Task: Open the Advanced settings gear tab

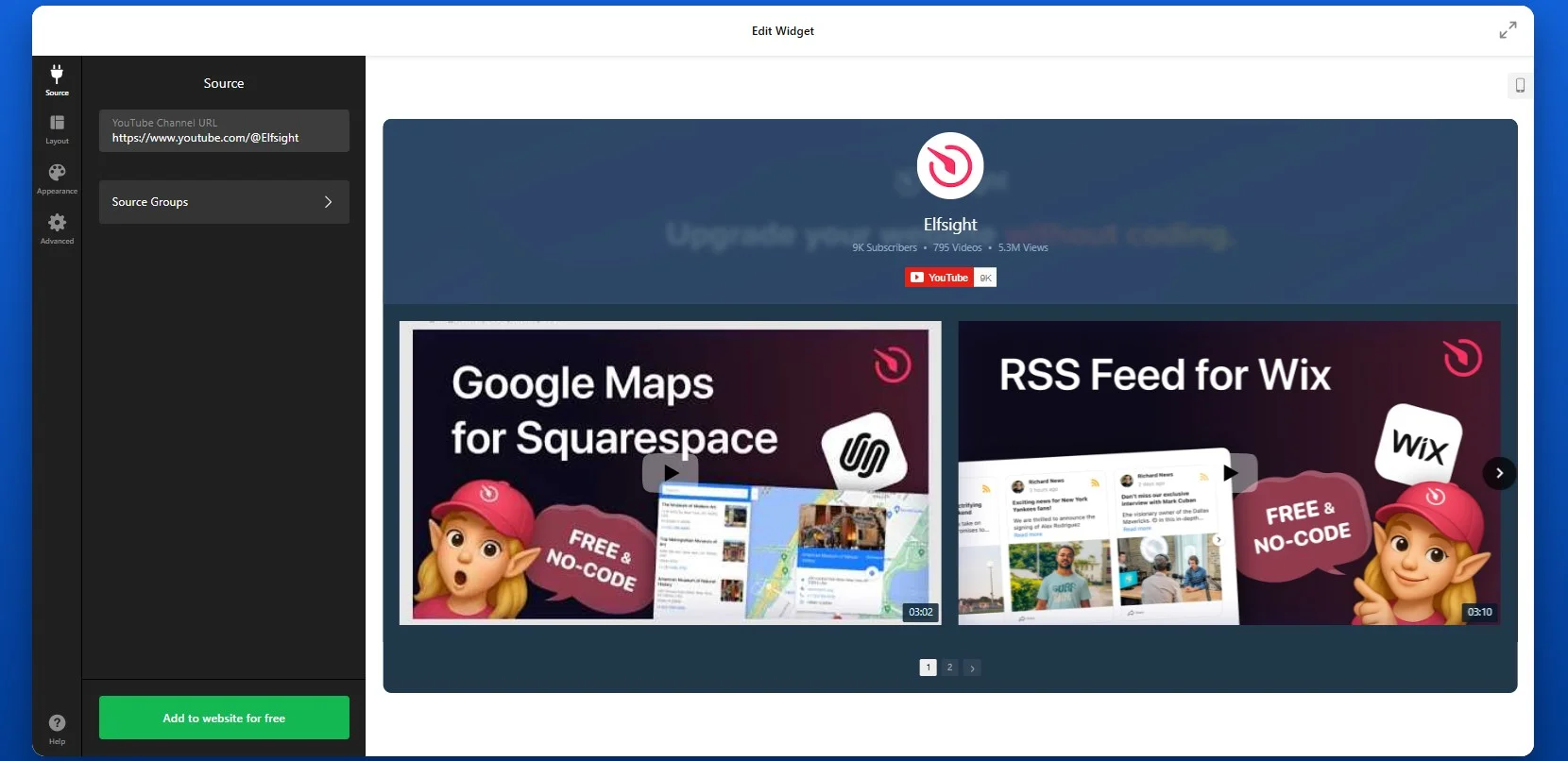Action: pyautogui.click(x=57, y=228)
